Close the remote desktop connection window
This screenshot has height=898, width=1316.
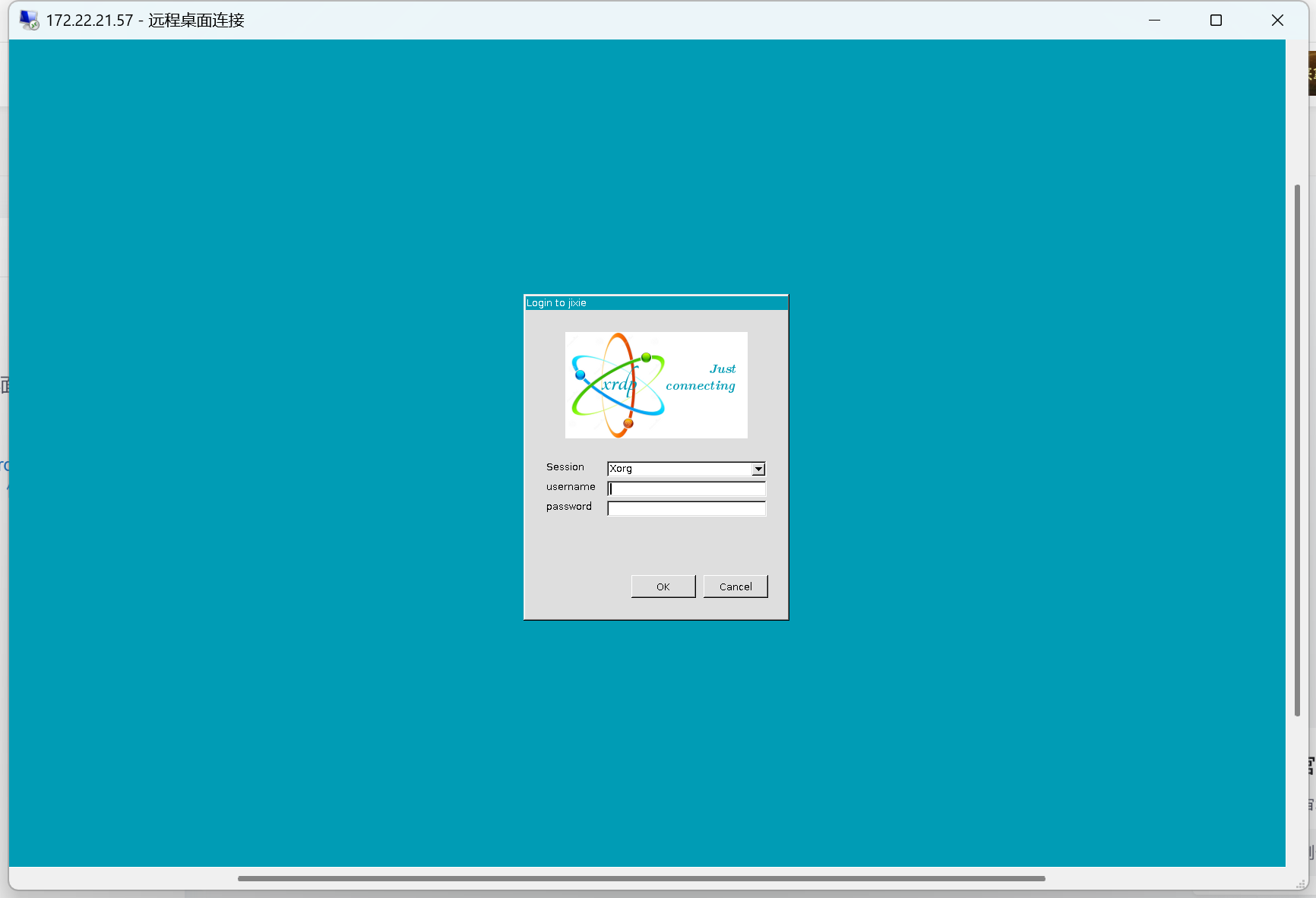click(1277, 21)
